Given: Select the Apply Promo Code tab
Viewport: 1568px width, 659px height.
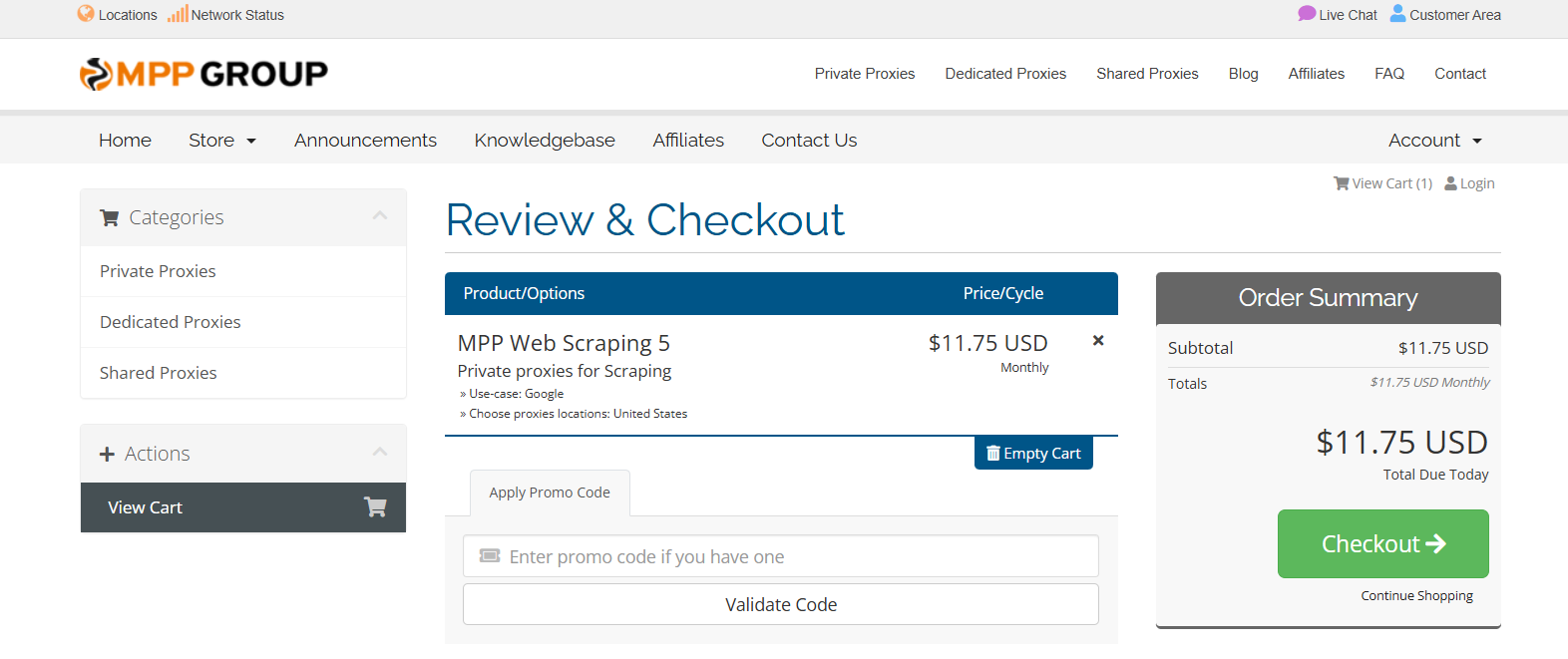Looking at the screenshot, I should [550, 493].
